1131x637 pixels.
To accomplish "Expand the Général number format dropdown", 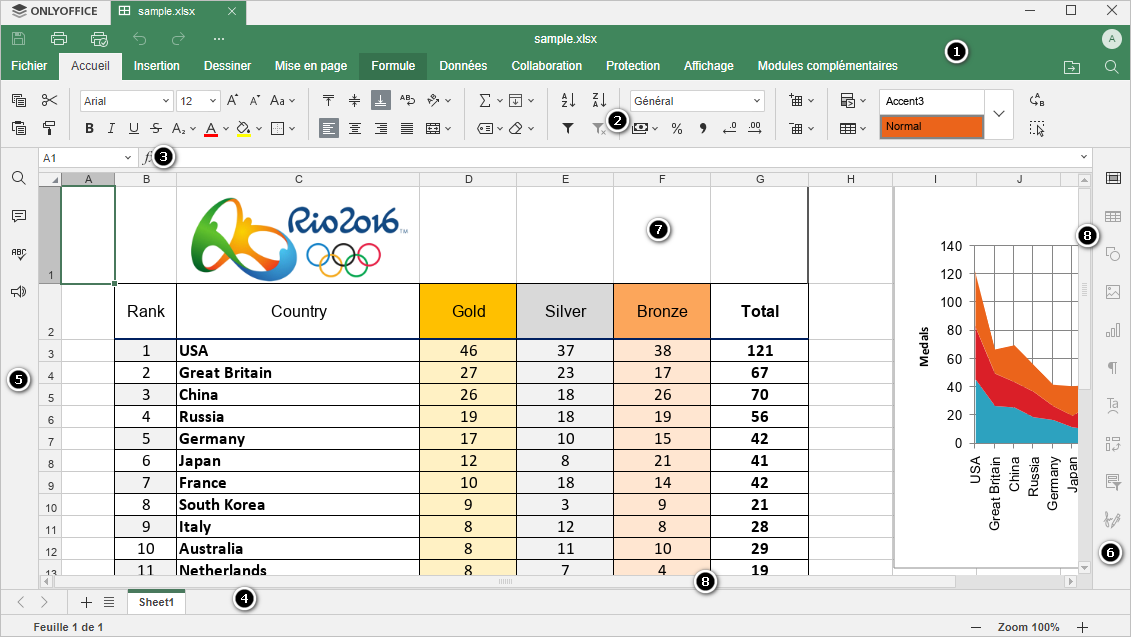I will (x=697, y=101).
